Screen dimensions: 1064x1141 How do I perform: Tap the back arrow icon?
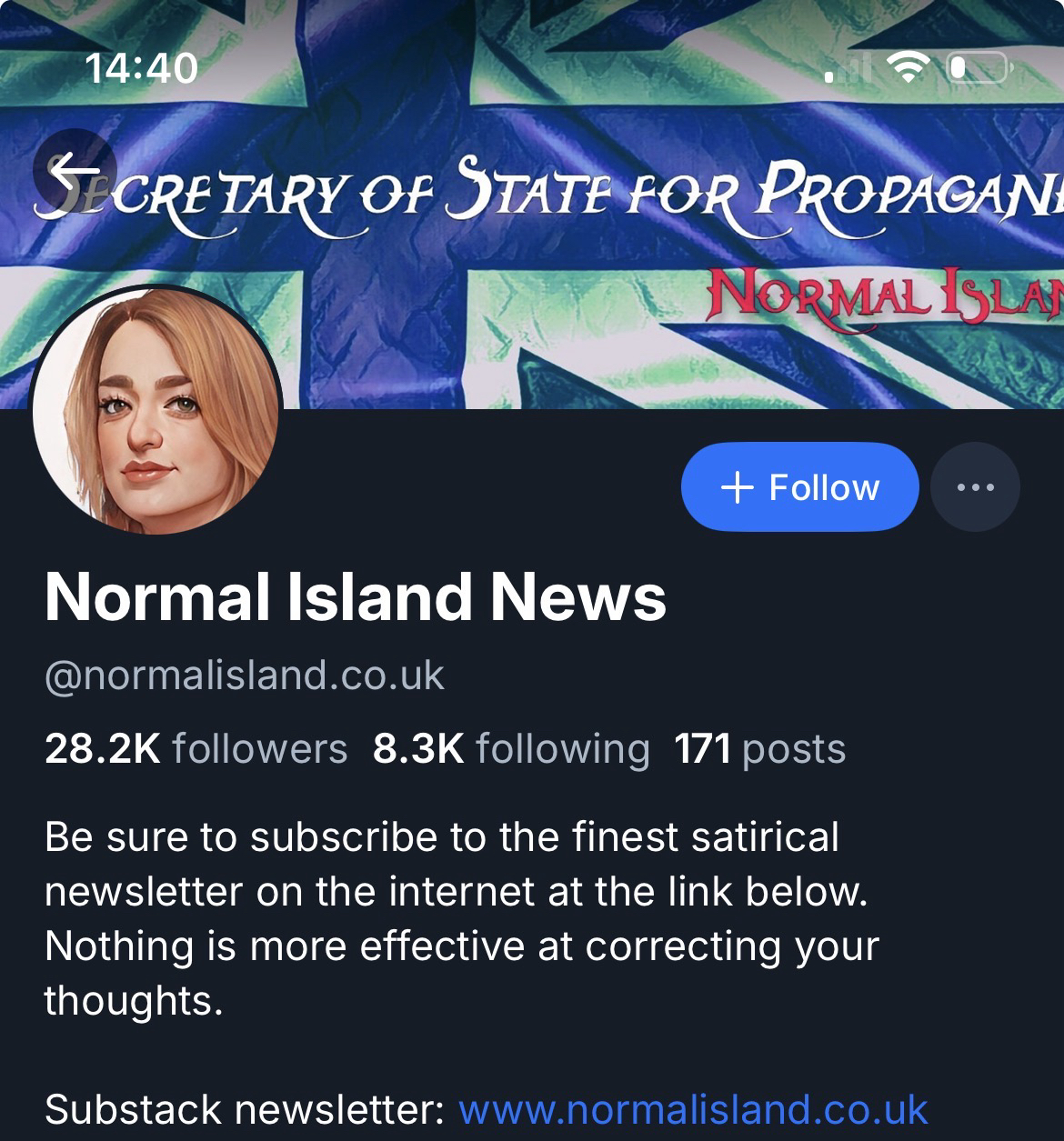click(x=75, y=170)
